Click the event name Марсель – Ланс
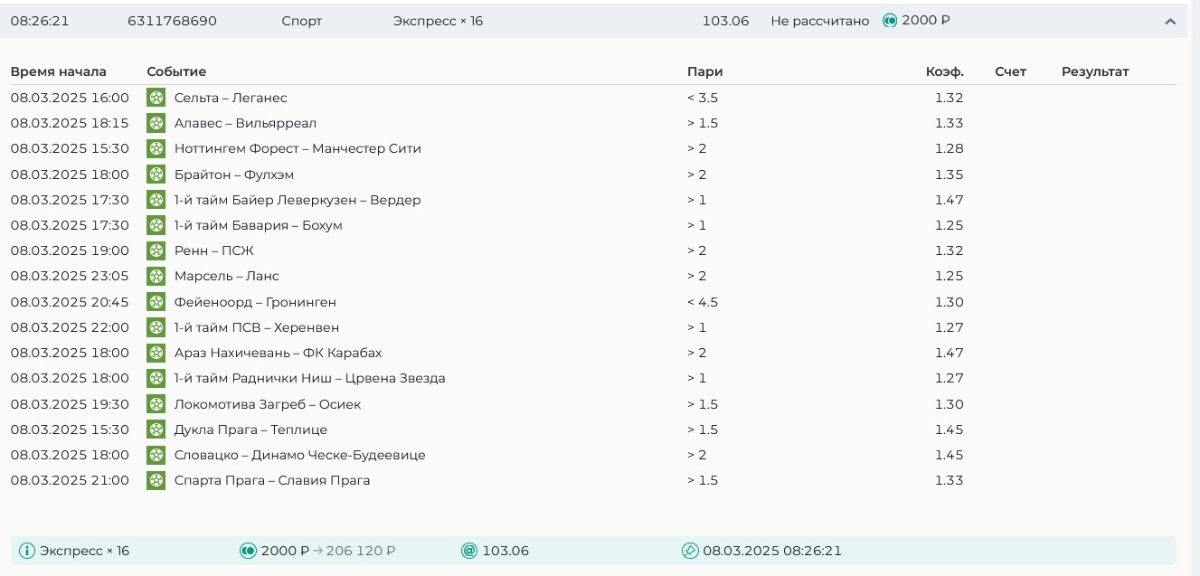 coord(227,276)
